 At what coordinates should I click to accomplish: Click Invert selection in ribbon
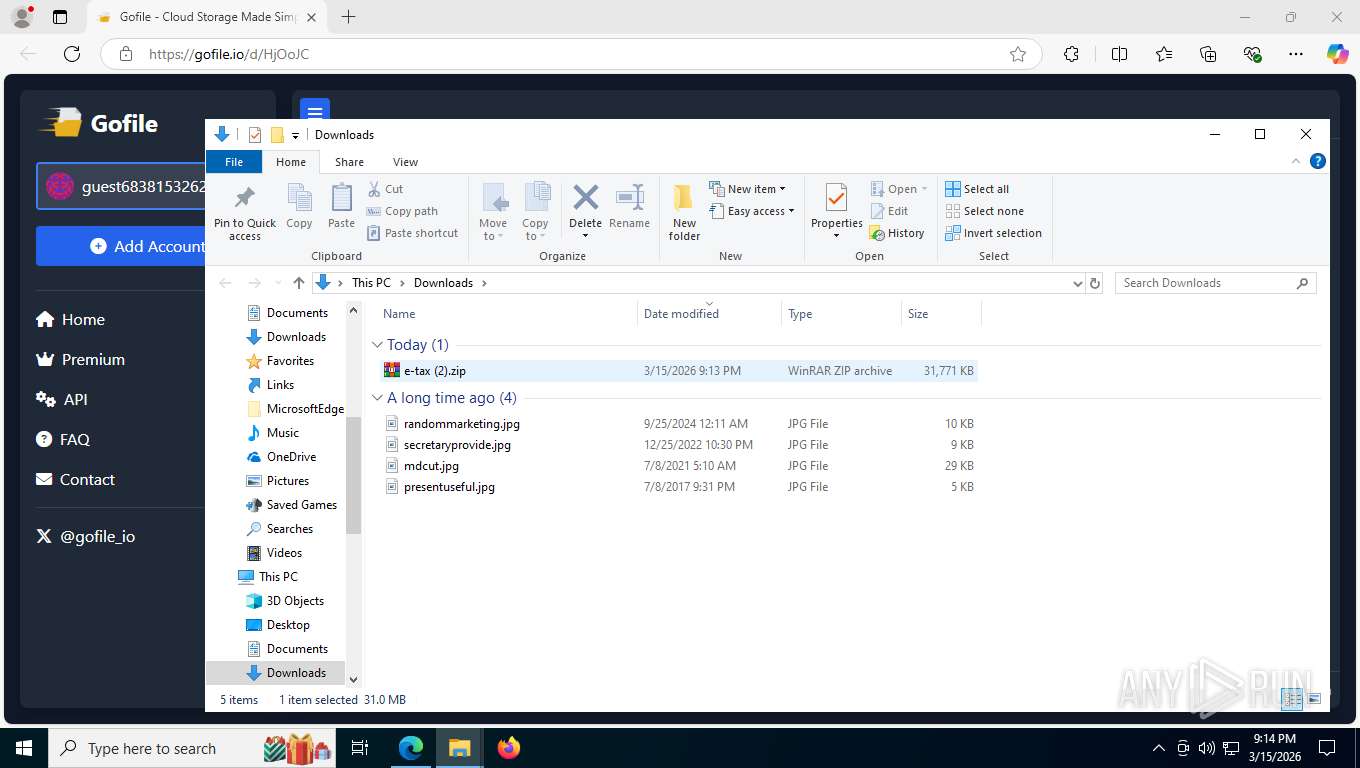pos(993,233)
